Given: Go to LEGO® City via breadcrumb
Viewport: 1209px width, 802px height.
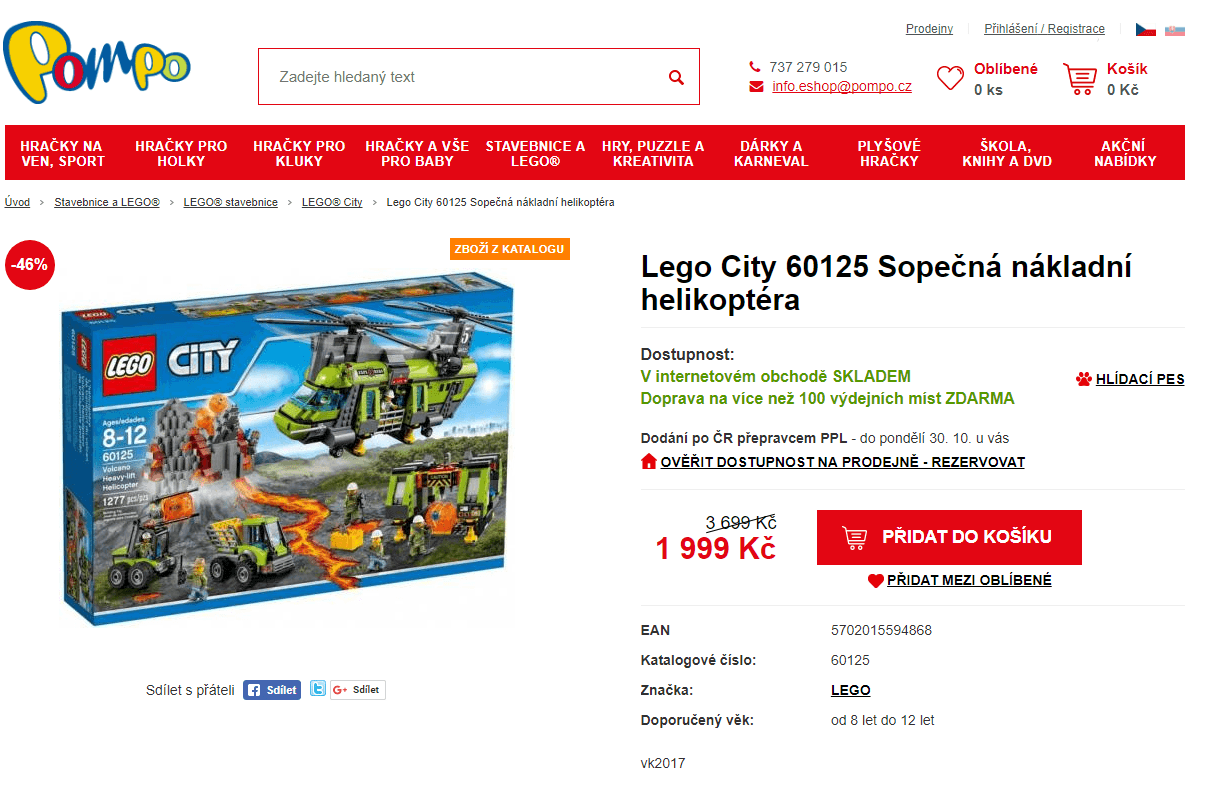Looking at the screenshot, I should (332, 202).
